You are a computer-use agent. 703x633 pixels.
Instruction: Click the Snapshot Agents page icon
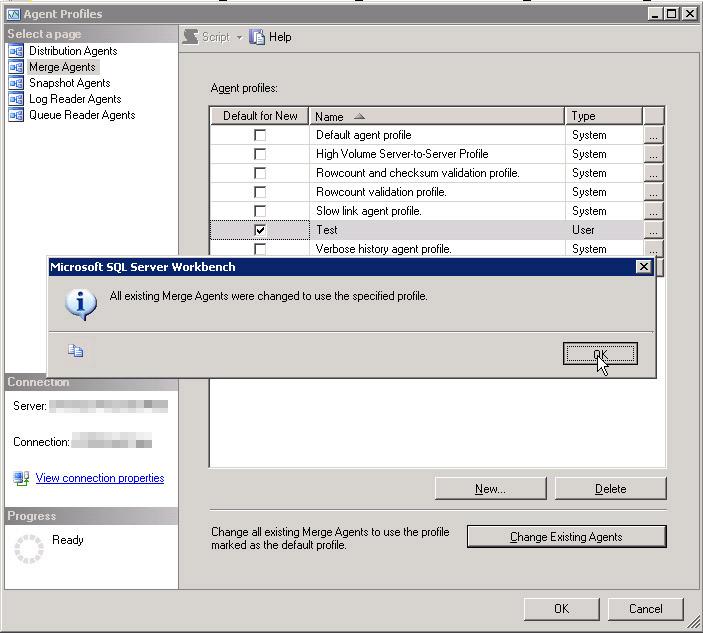(x=16, y=83)
